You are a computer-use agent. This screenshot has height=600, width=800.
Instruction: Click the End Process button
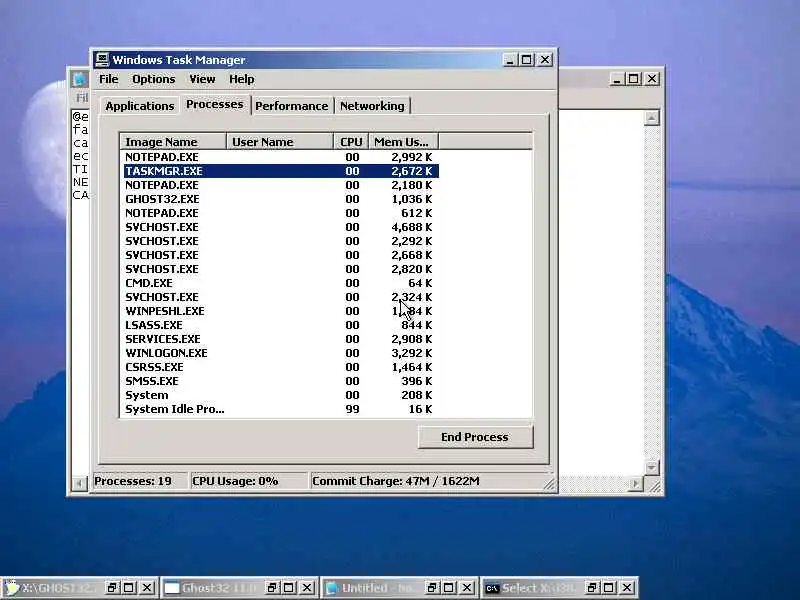tap(476, 437)
